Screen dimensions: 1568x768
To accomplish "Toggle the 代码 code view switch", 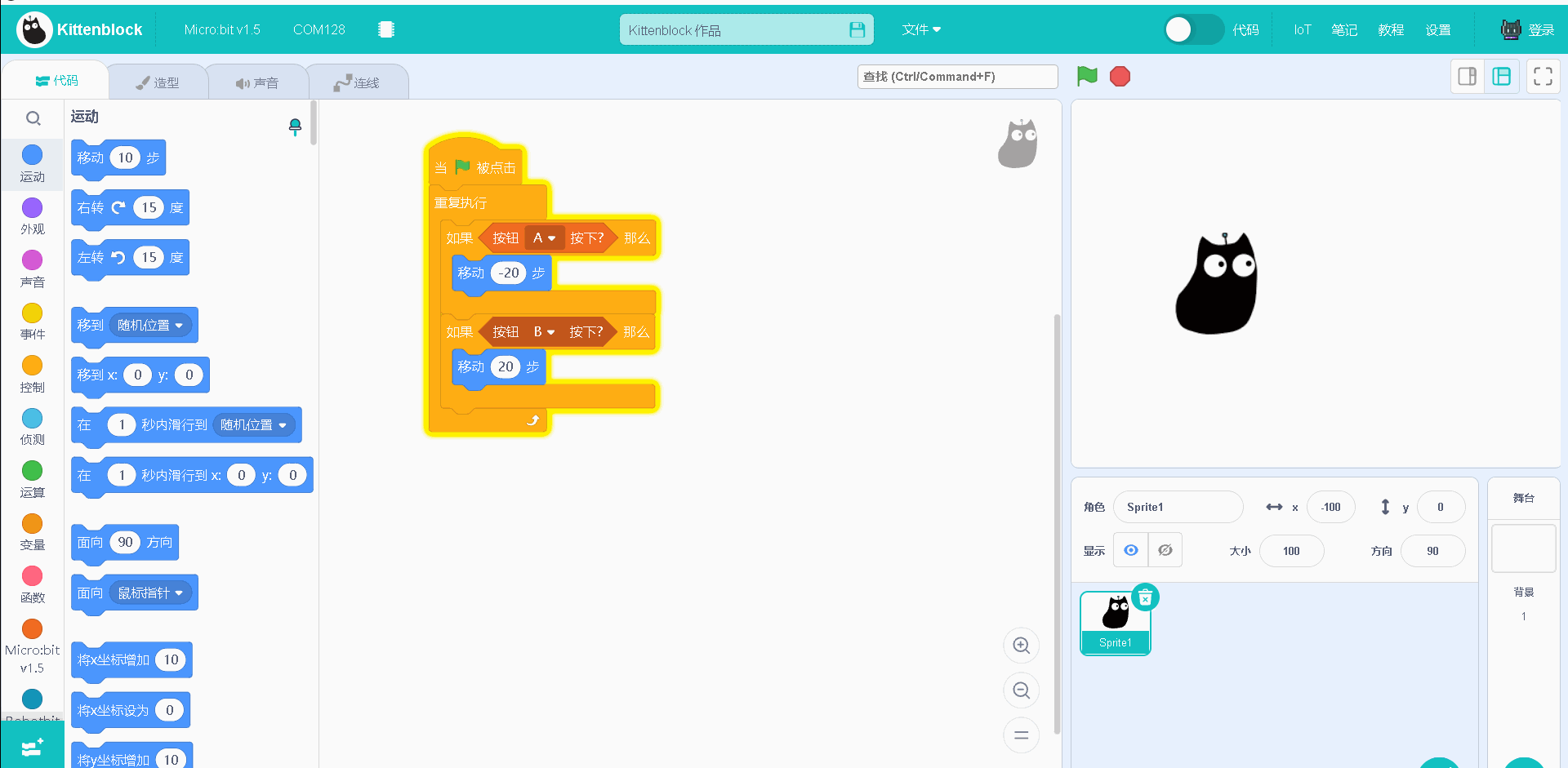I will (x=1193, y=30).
